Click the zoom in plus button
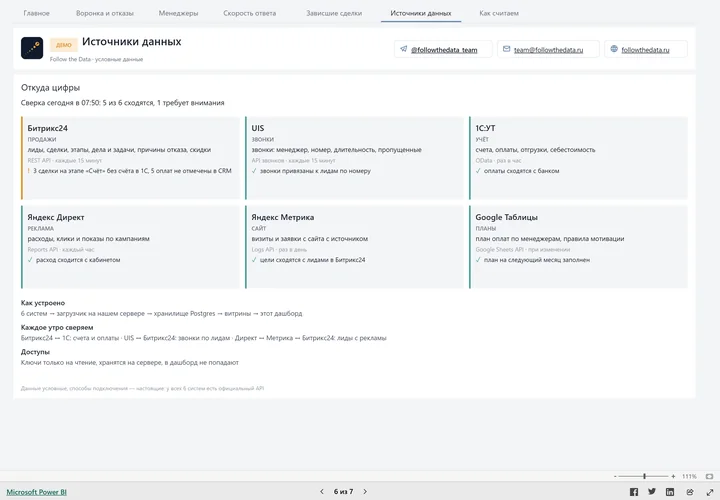This screenshot has height=500, width=720. click(673, 477)
